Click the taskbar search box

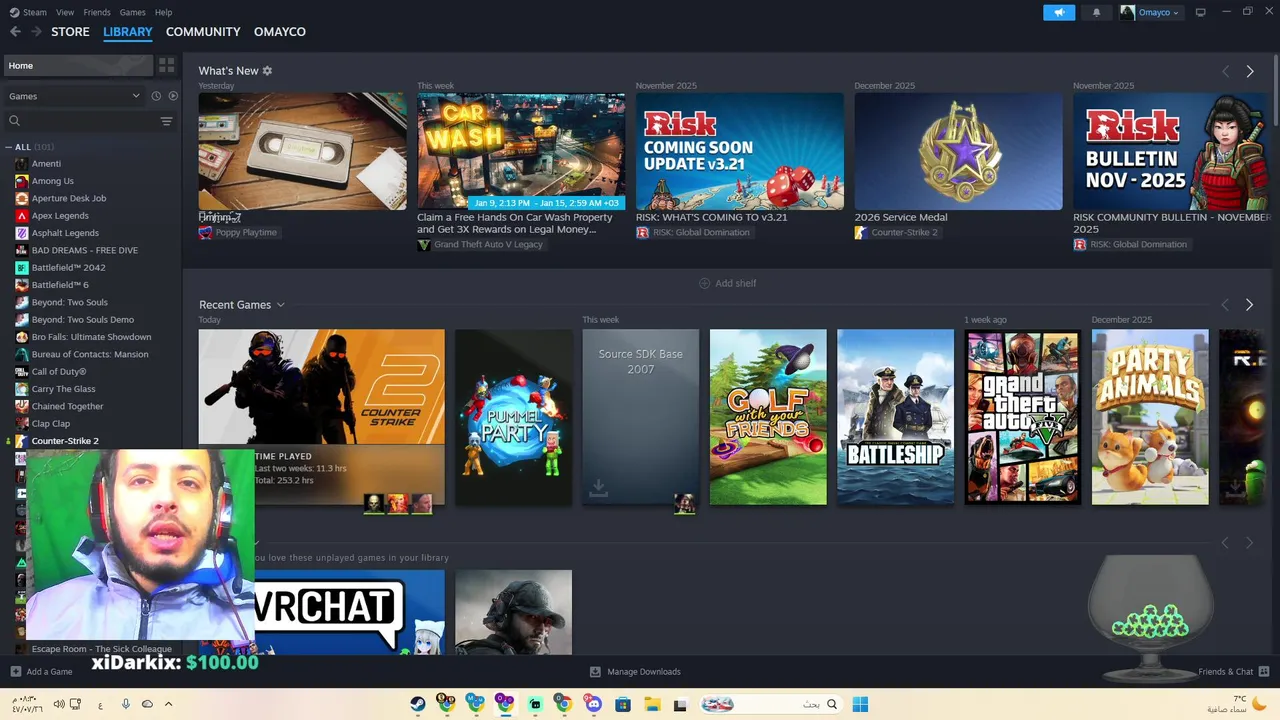(x=770, y=704)
